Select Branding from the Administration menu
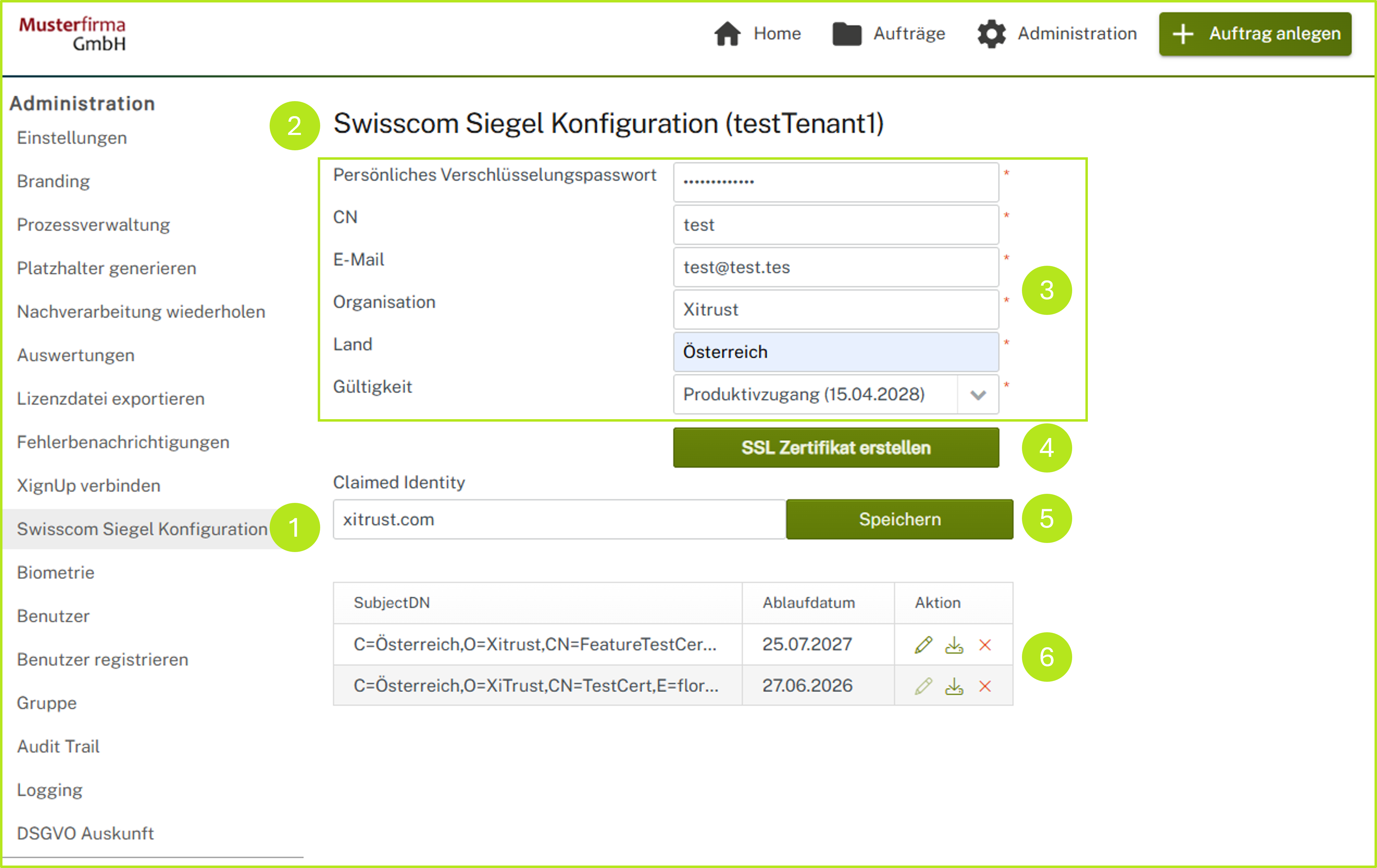This screenshot has width=1377, height=868. (x=53, y=181)
